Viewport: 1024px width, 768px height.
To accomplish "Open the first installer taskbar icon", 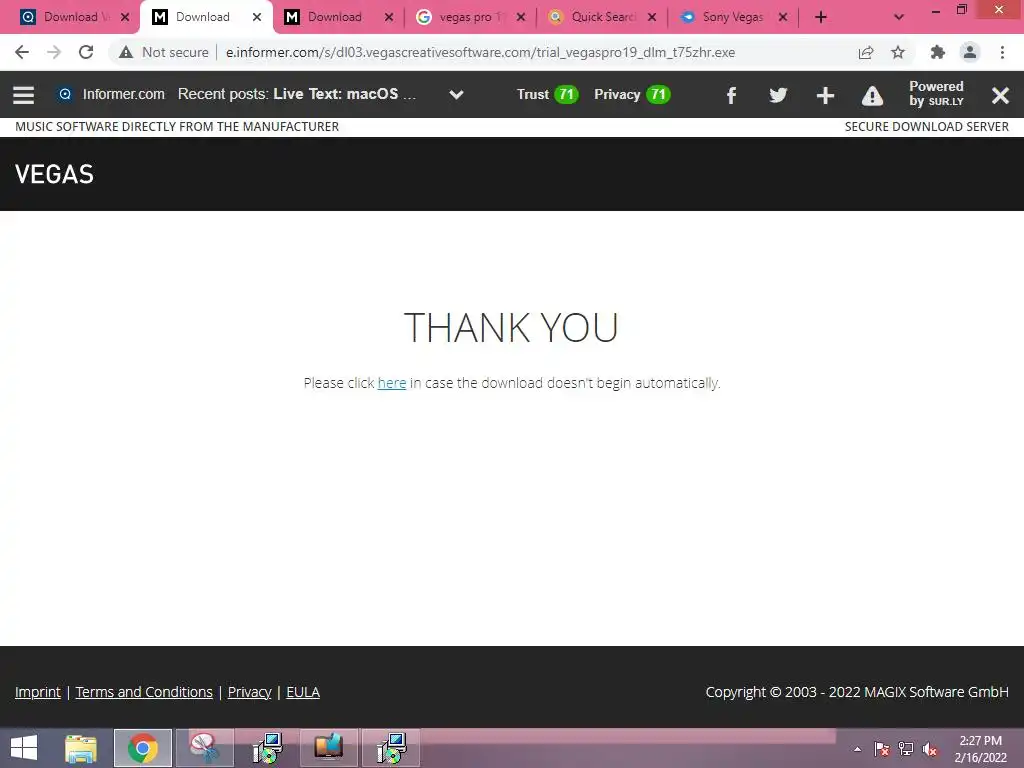I will (267, 748).
